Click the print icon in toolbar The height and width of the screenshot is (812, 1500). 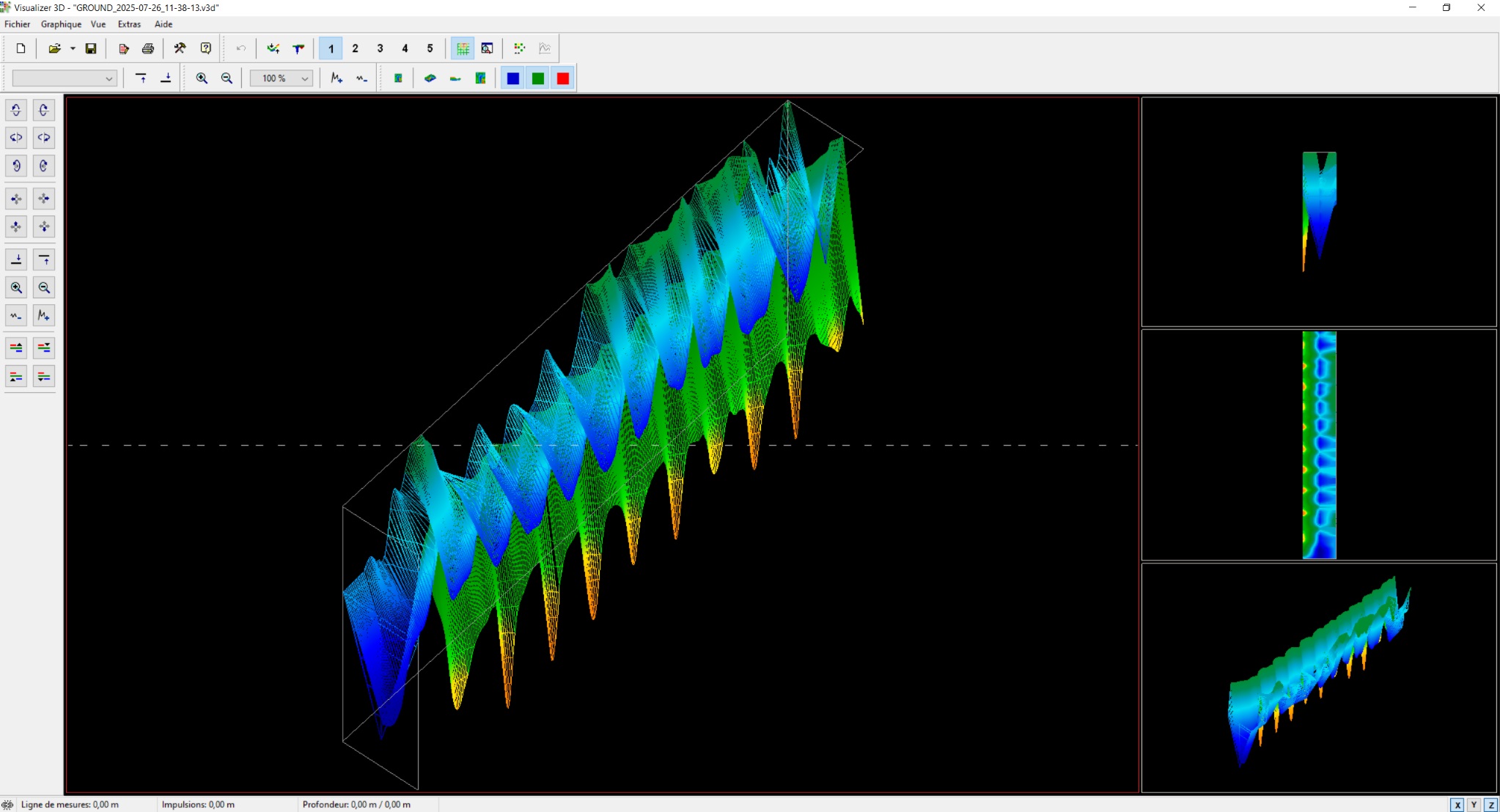[x=148, y=48]
